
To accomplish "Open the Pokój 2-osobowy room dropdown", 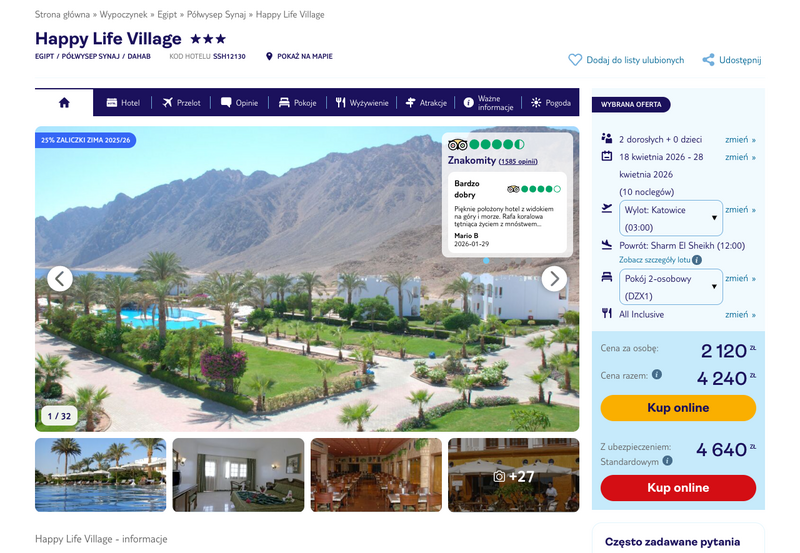I will (x=670, y=287).
